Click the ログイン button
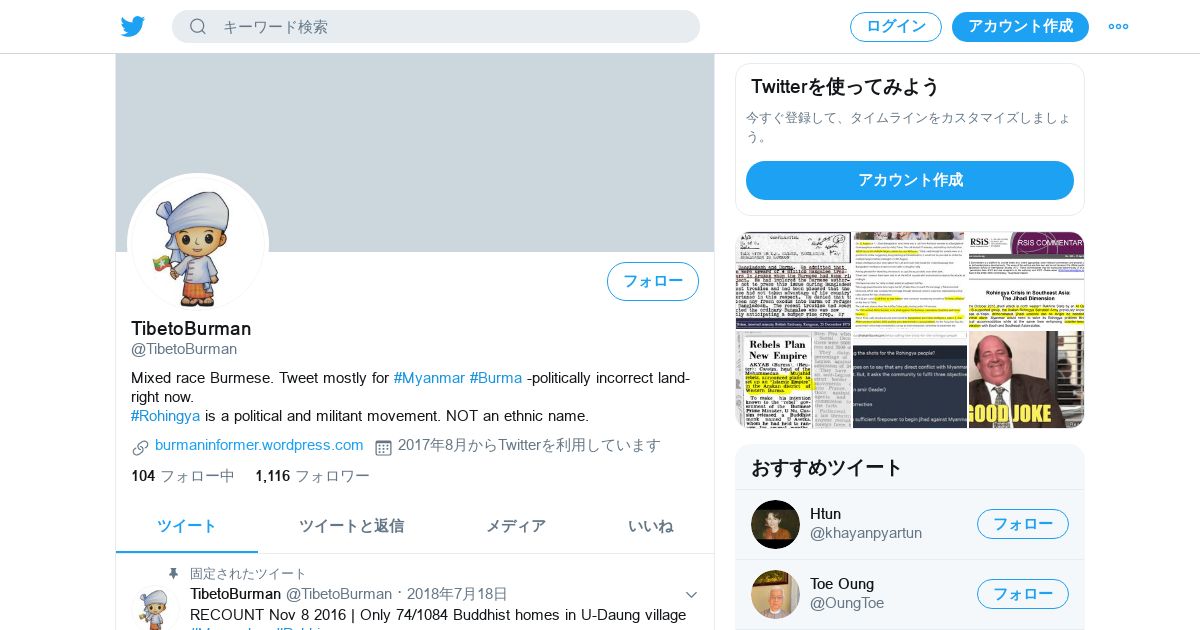Image resolution: width=1200 pixels, height=630 pixels. click(x=896, y=27)
